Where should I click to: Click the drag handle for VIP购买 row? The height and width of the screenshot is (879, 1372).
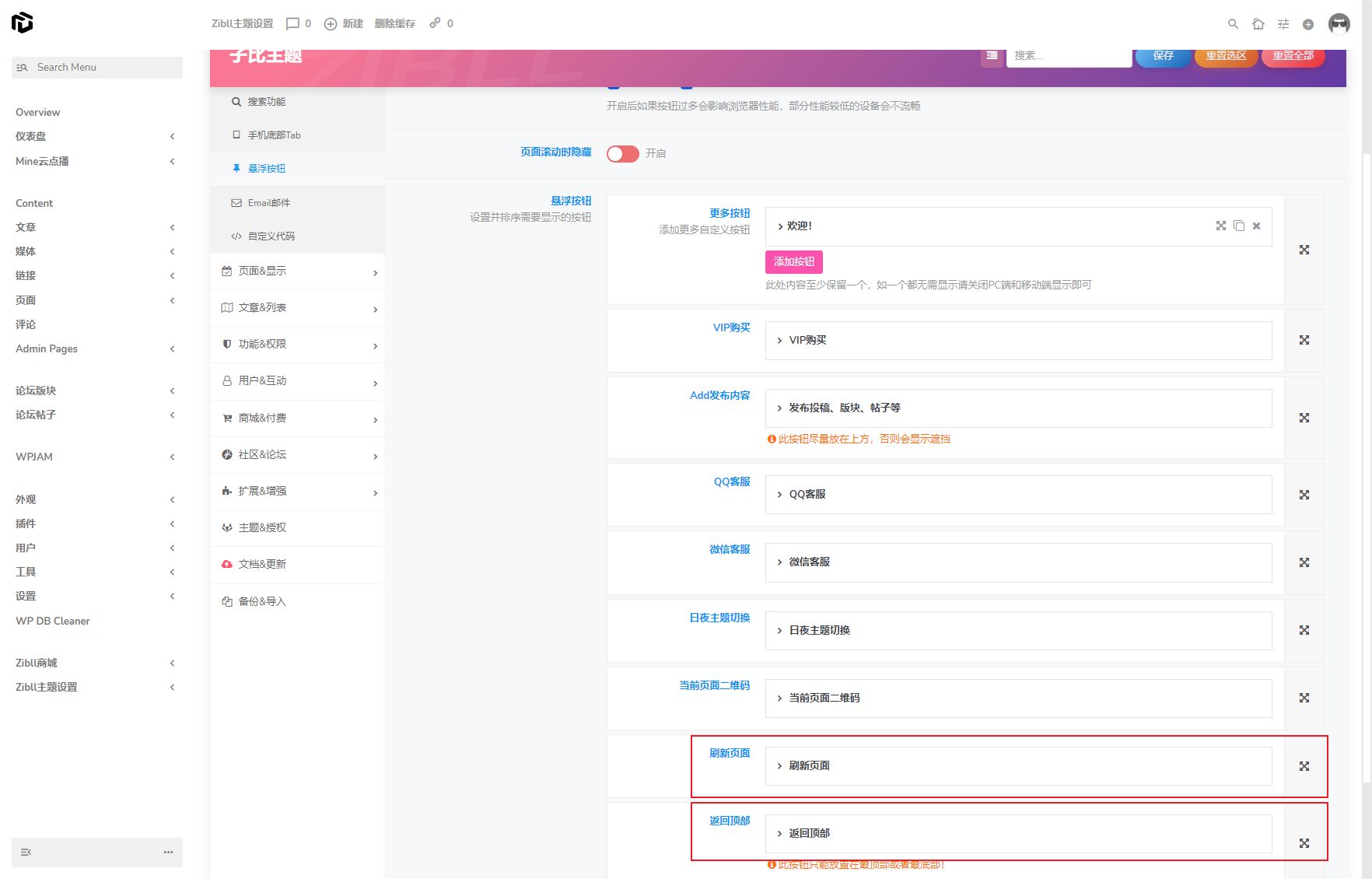coord(1304,340)
